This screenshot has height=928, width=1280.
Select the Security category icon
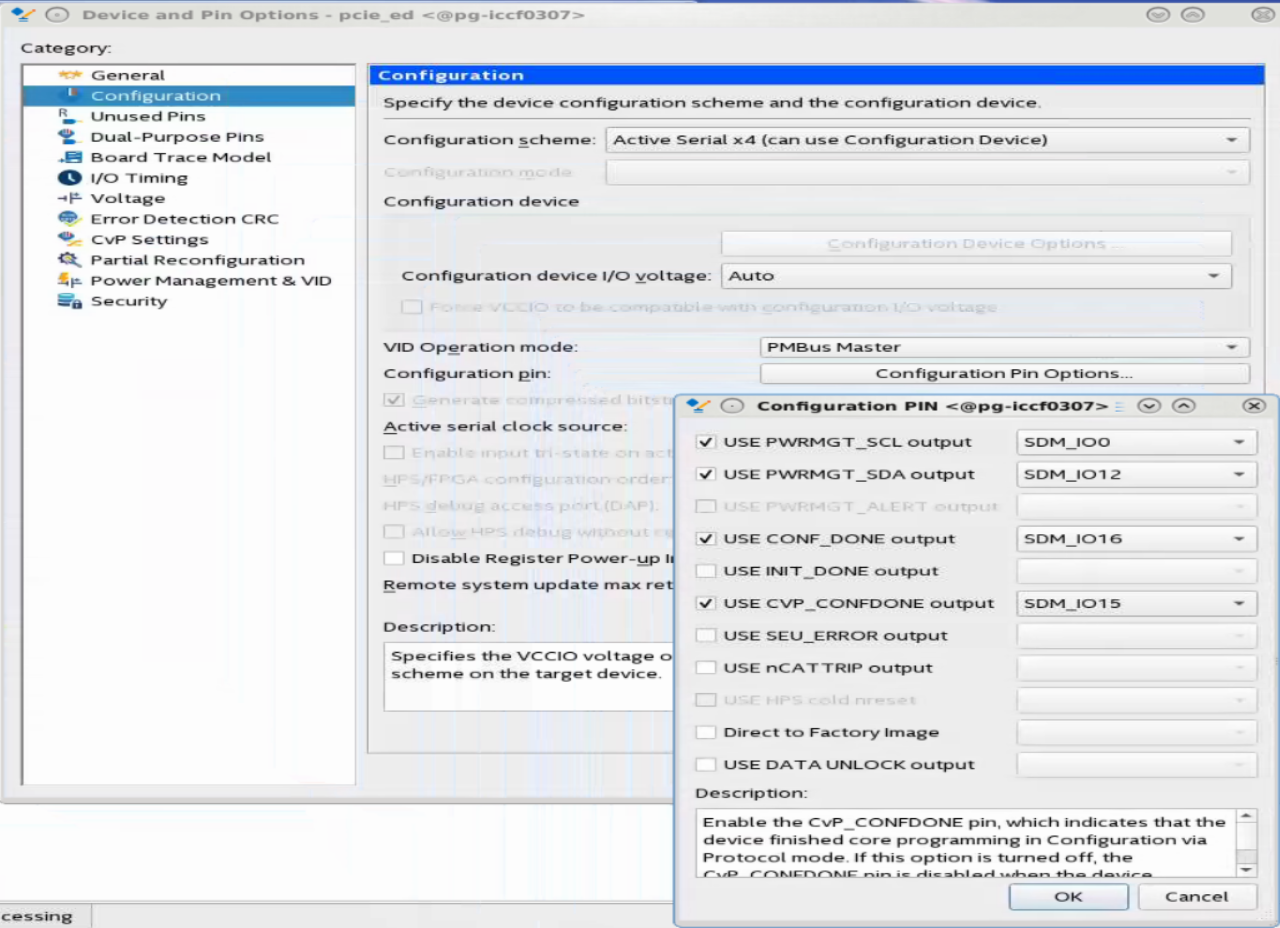pos(69,301)
